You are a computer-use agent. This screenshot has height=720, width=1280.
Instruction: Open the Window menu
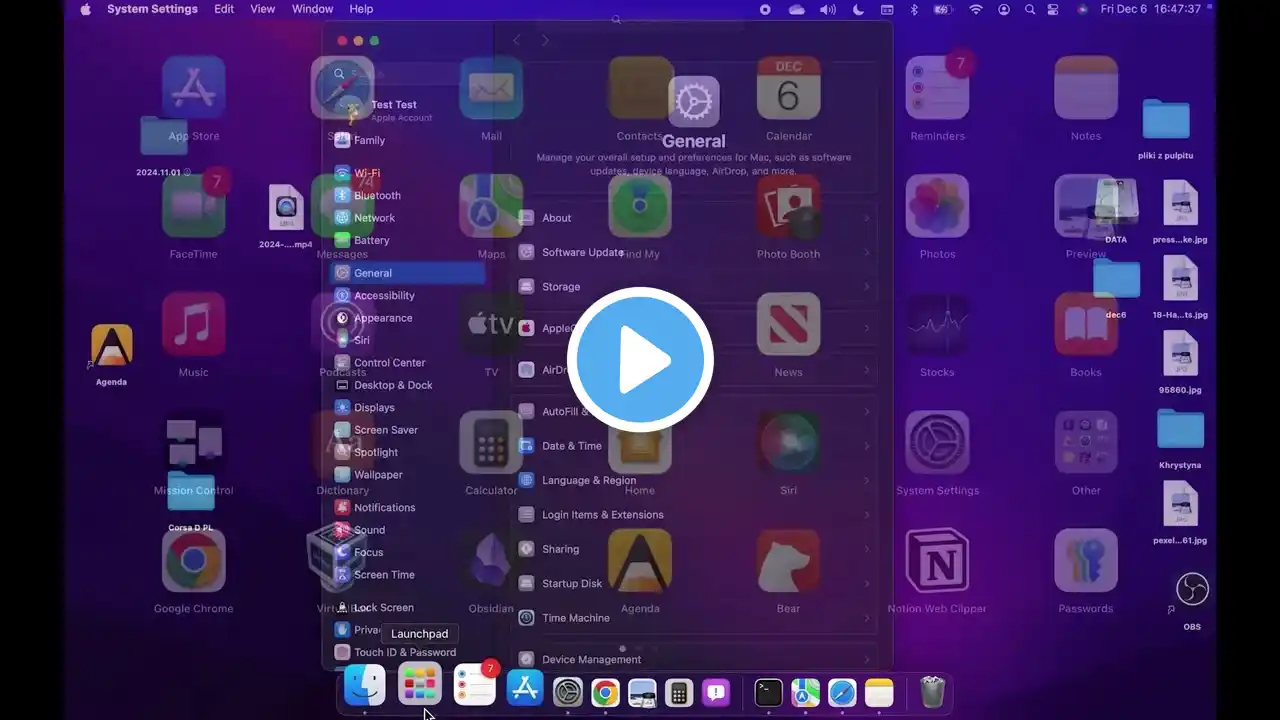point(312,9)
